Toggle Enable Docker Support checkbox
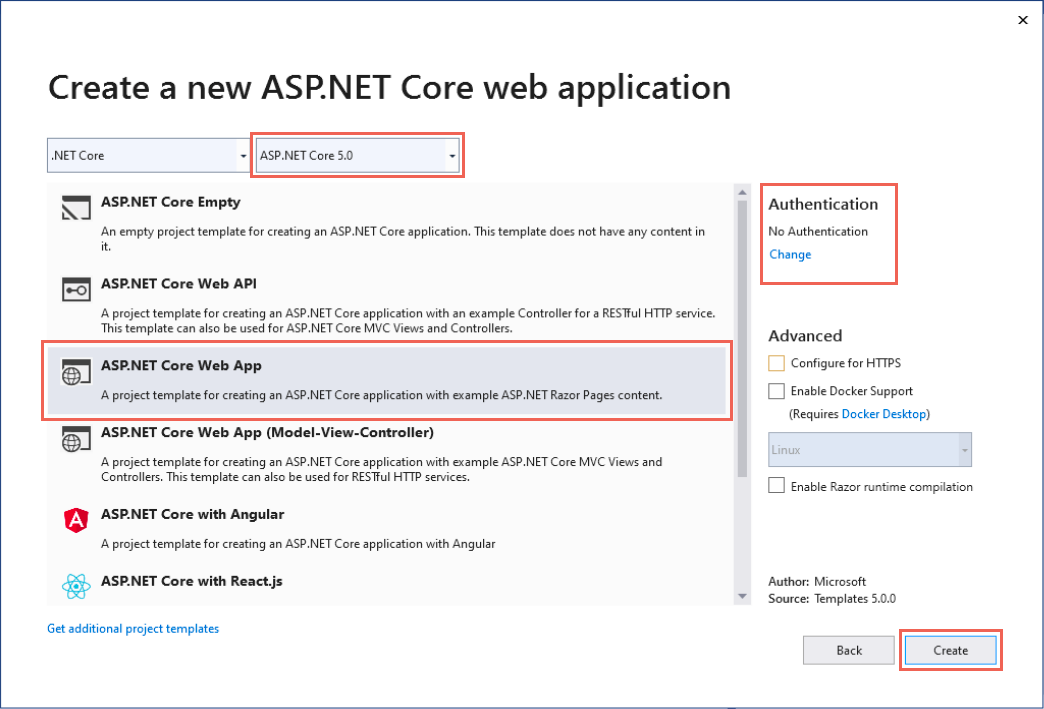The width and height of the screenshot is (1044, 709). tap(776, 391)
